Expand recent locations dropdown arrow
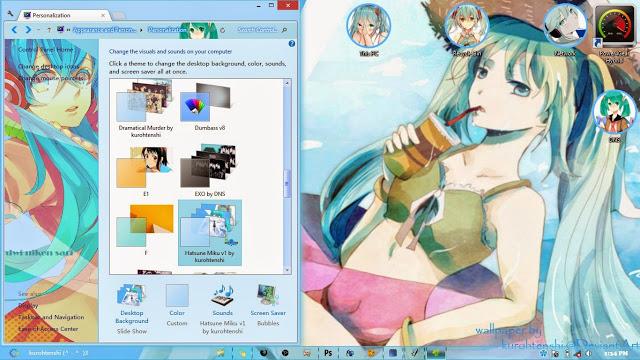 tap(38, 30)
